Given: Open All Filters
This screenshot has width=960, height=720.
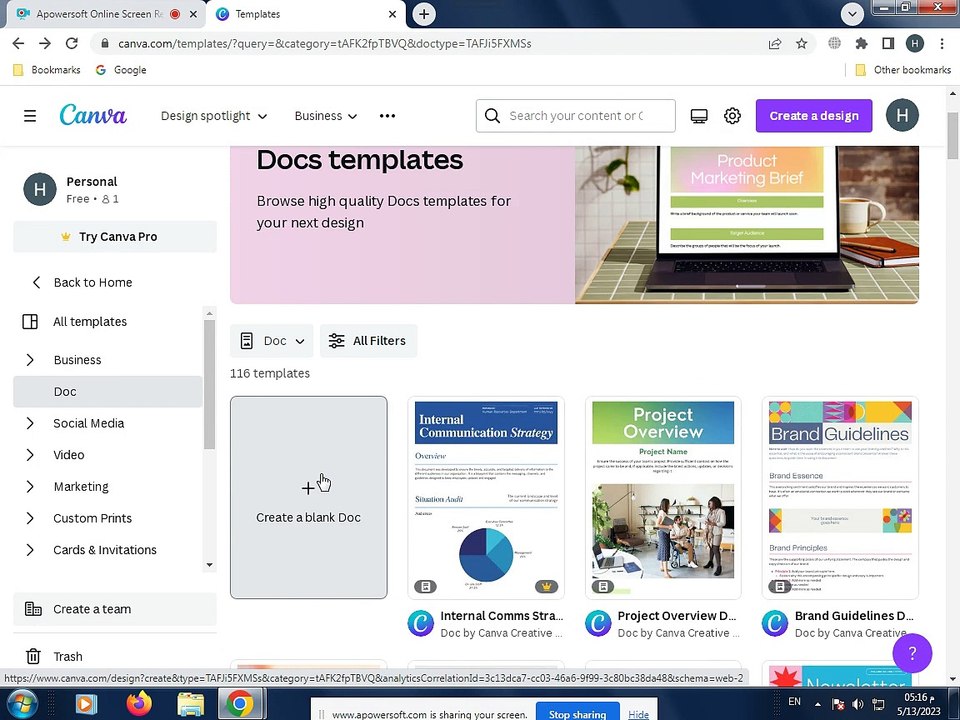Looking at the screenshot, I should (x=369, y=341).
